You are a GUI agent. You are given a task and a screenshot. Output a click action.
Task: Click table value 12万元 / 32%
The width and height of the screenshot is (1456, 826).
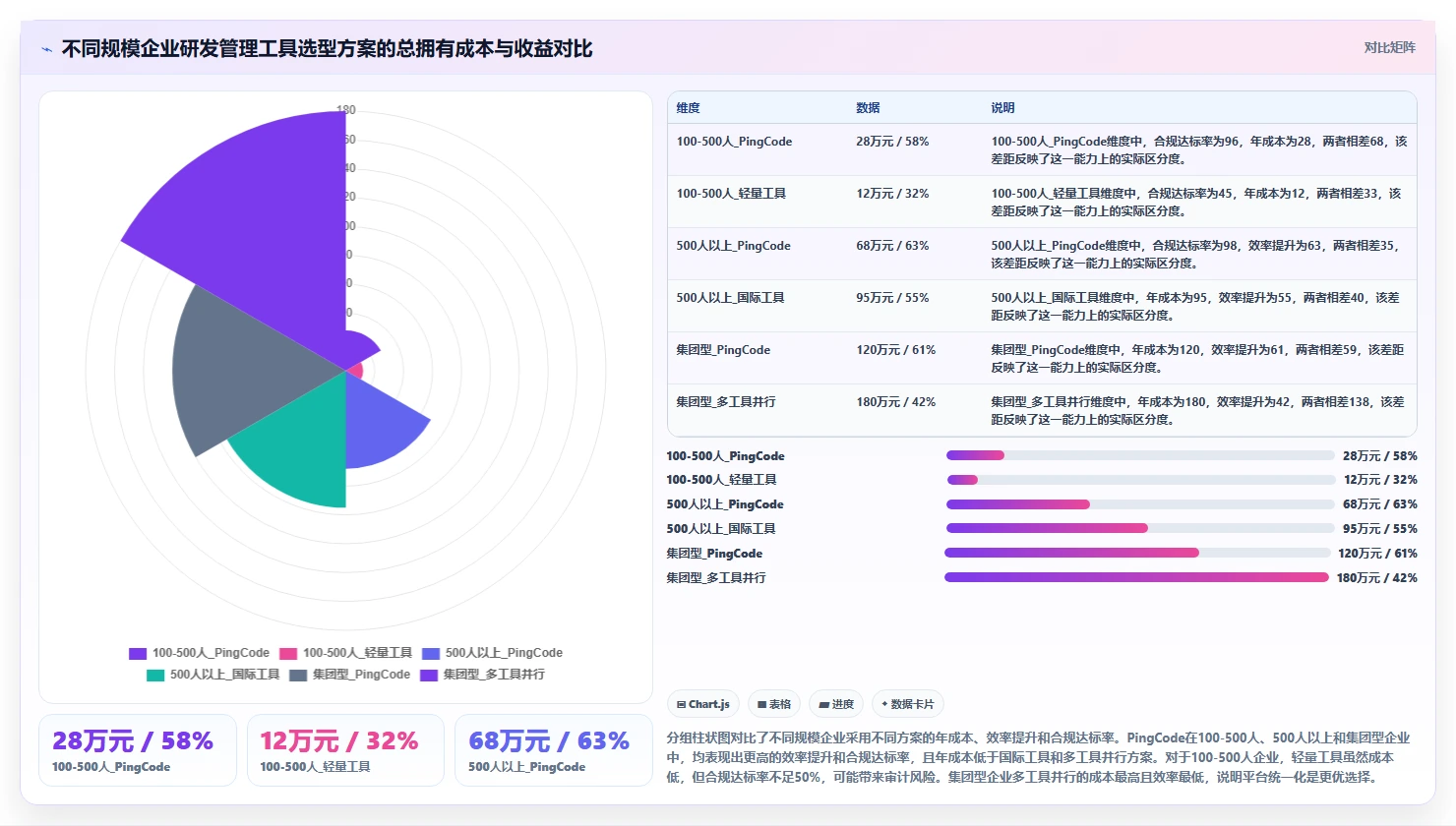(892, 194)
